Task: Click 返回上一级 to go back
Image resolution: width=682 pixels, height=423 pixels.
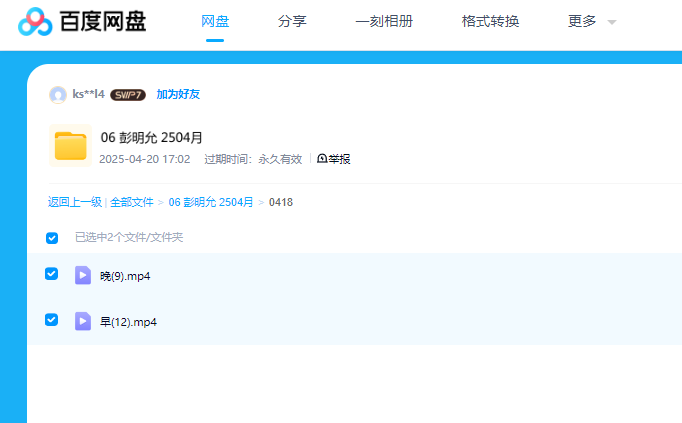Action: 74,202
